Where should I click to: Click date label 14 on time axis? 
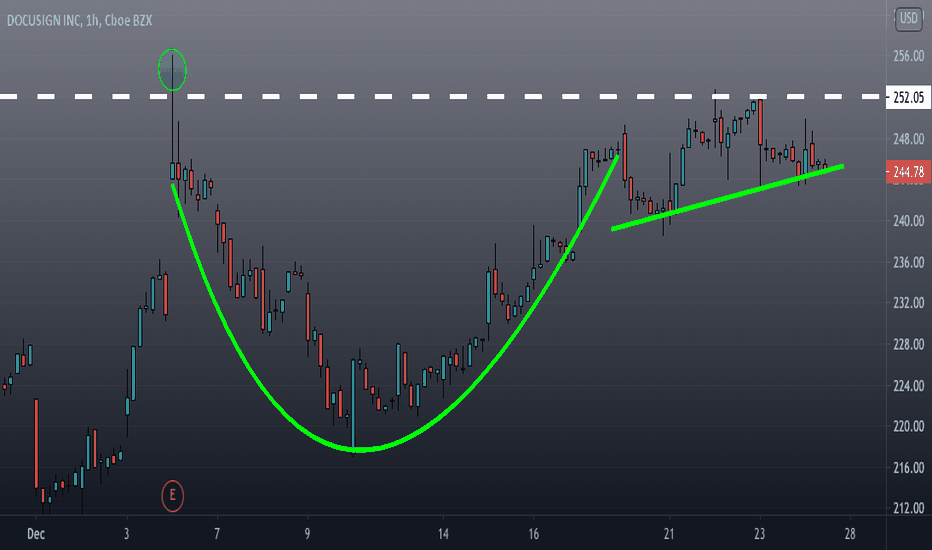coord(443,534)
